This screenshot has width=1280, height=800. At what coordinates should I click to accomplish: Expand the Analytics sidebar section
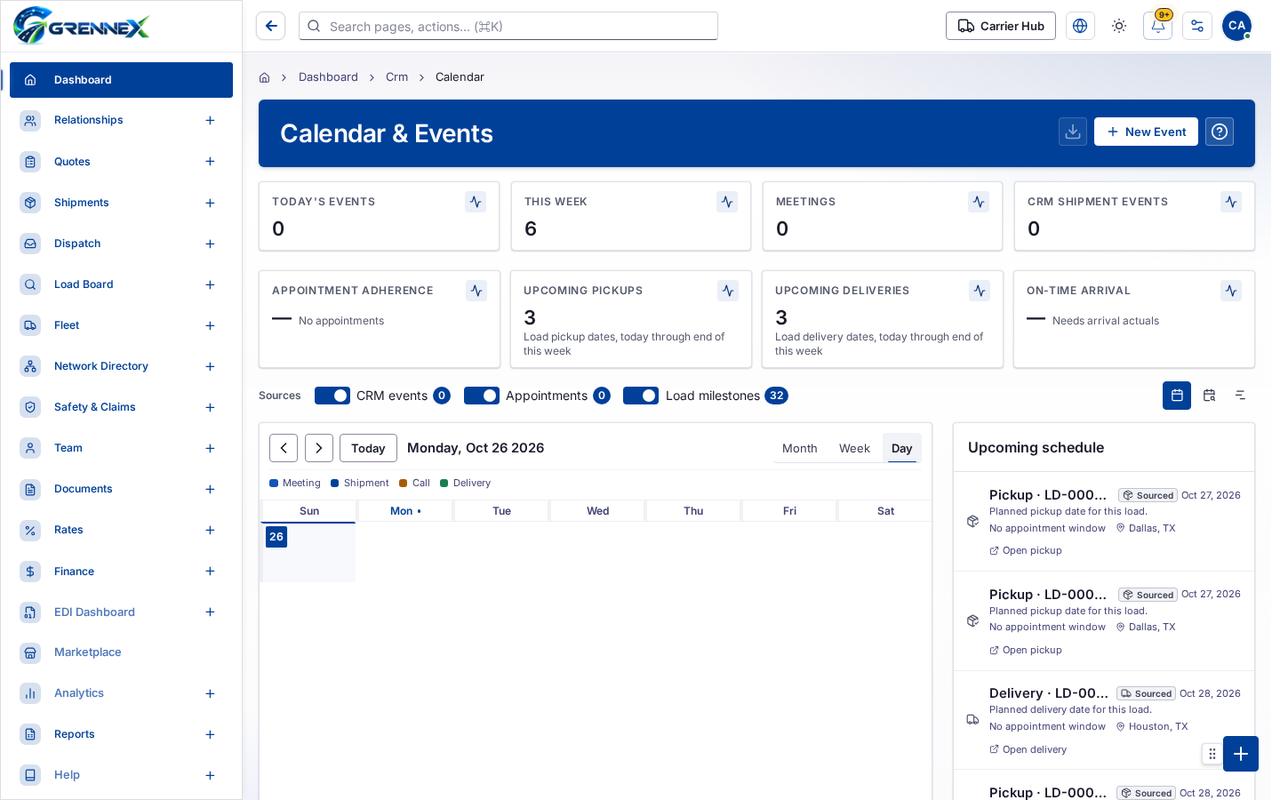pyautogui.click(x=210, y=694)
